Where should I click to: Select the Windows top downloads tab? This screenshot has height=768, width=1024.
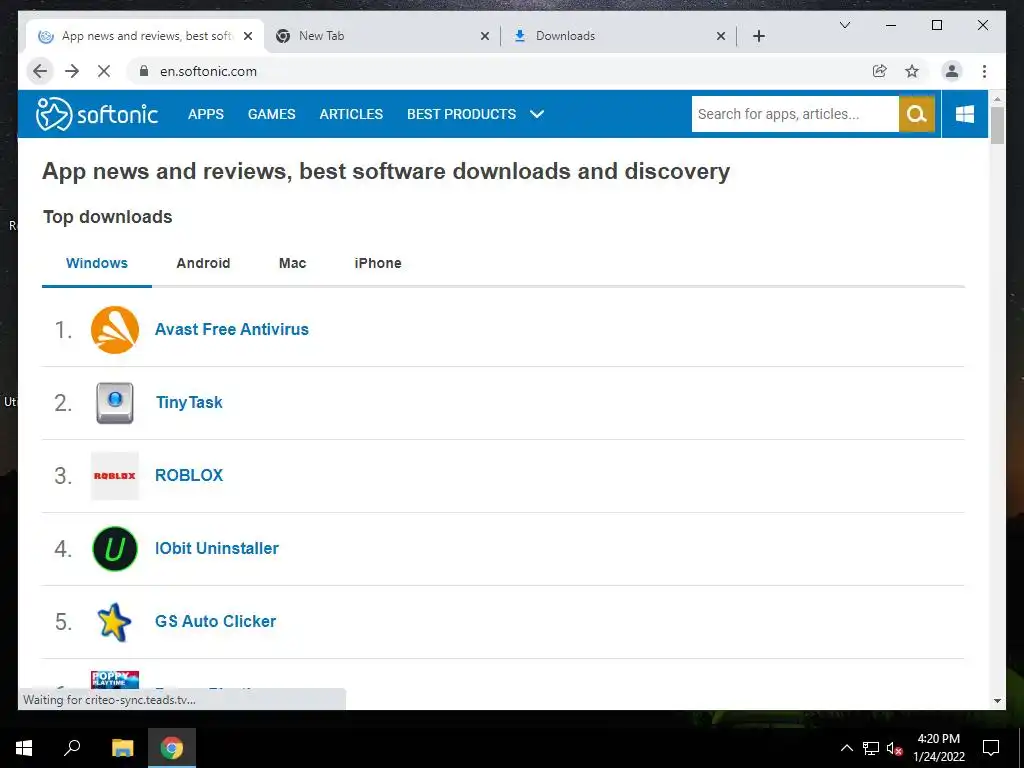pos(97,263)
